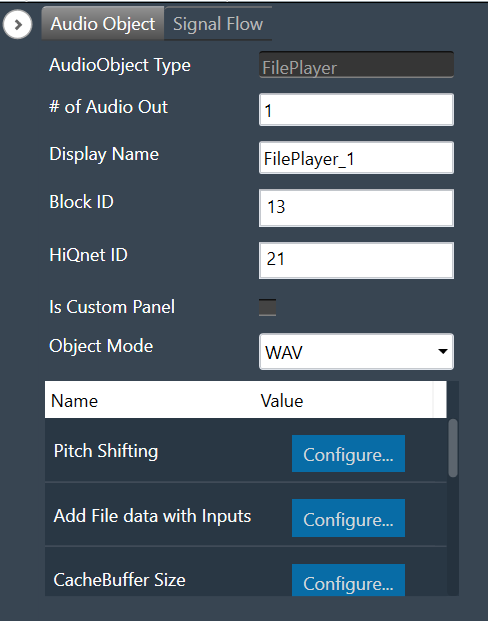Switch to the Signal Flow tab
The image size is (488, 621).
[218, 24]
